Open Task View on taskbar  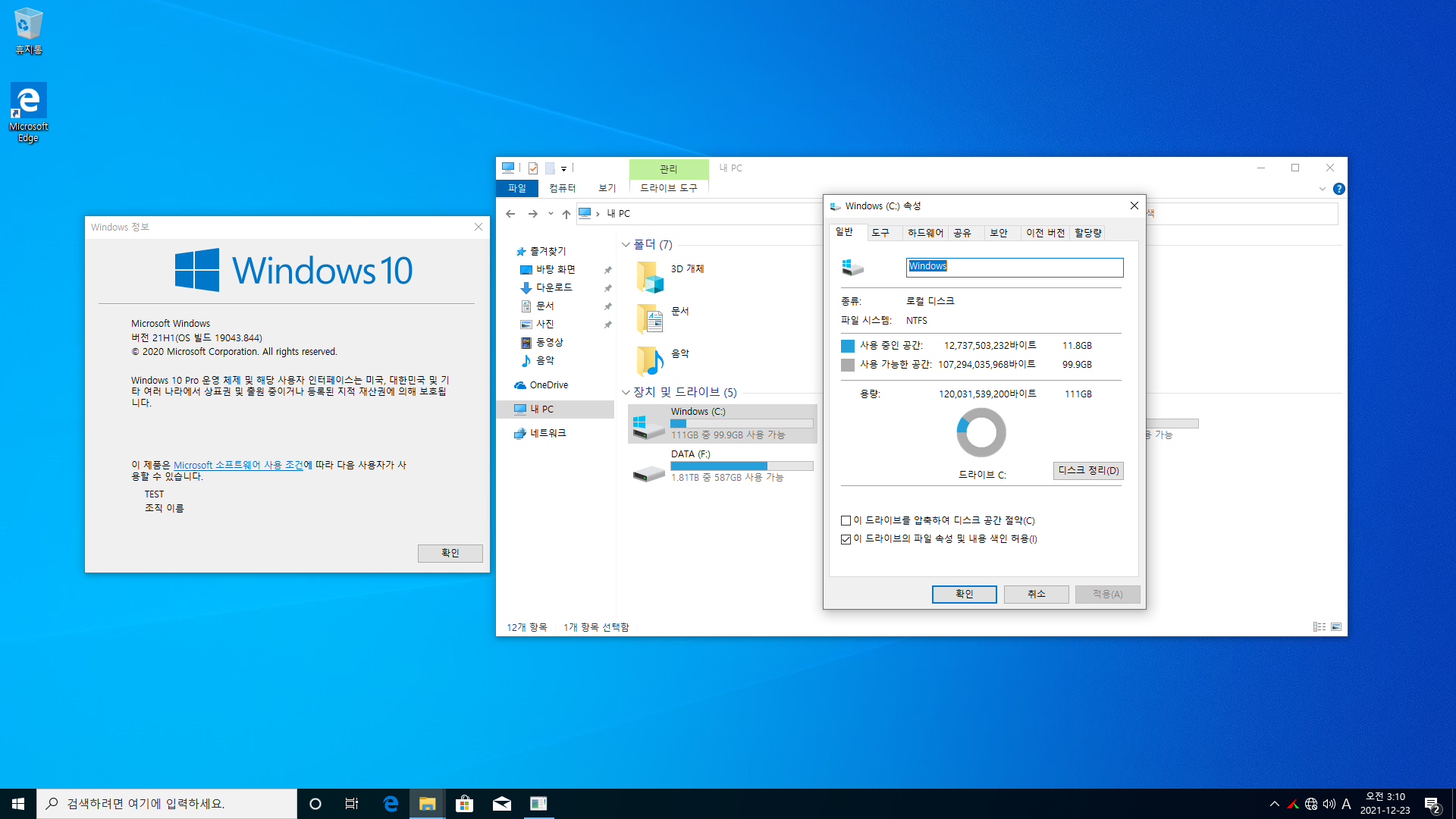point(352,804)
